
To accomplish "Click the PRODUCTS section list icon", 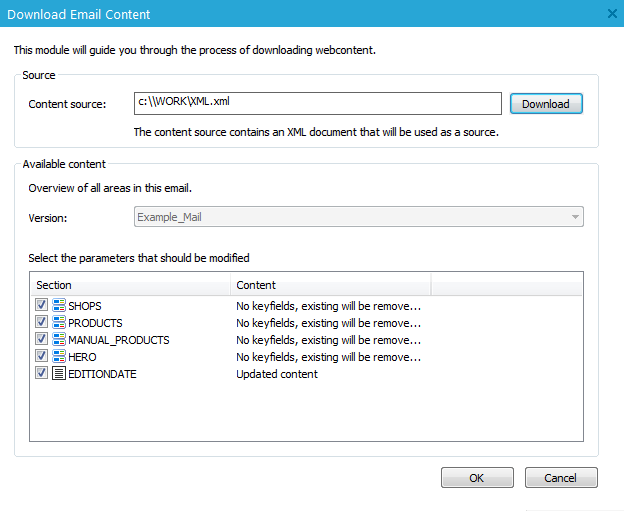I will (x=59, y=323).
